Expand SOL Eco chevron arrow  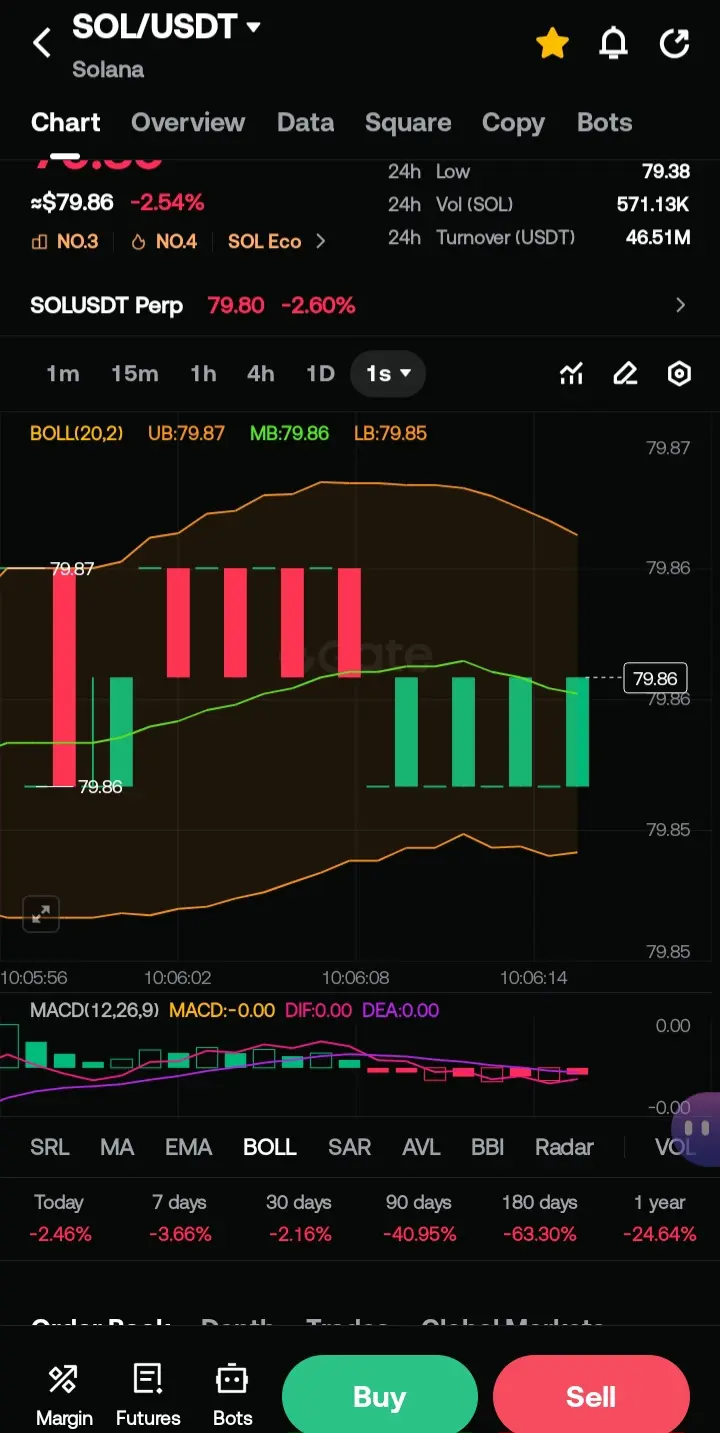point(320,241)
